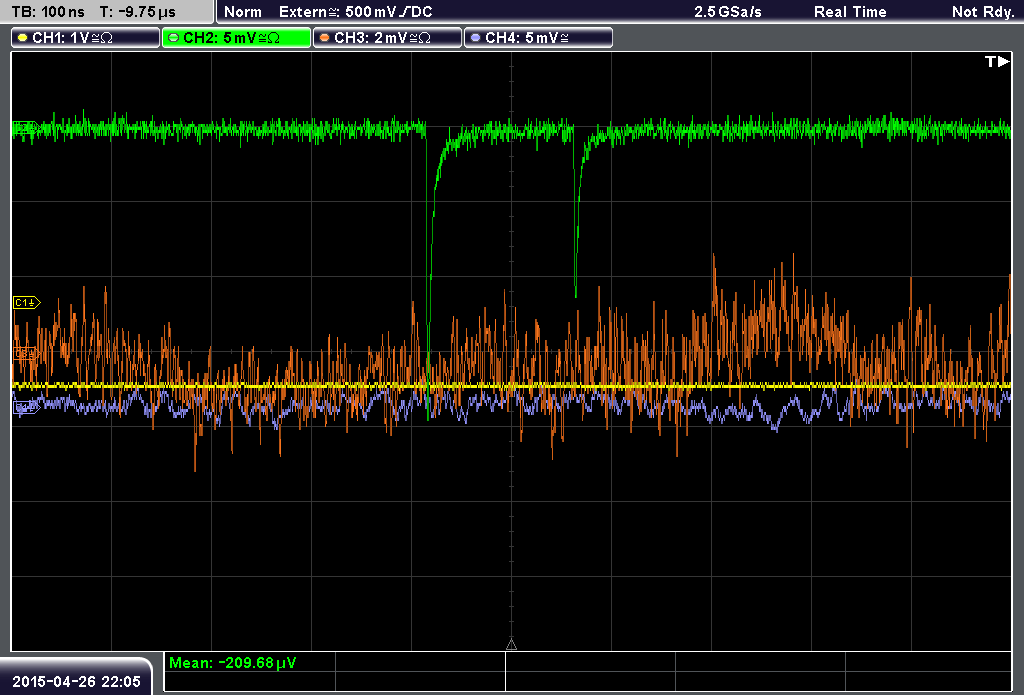Click the 2.5 GSa/s sample rate readout
The height and width of the screenshot is (695, 1024).
tap(728, 12)
